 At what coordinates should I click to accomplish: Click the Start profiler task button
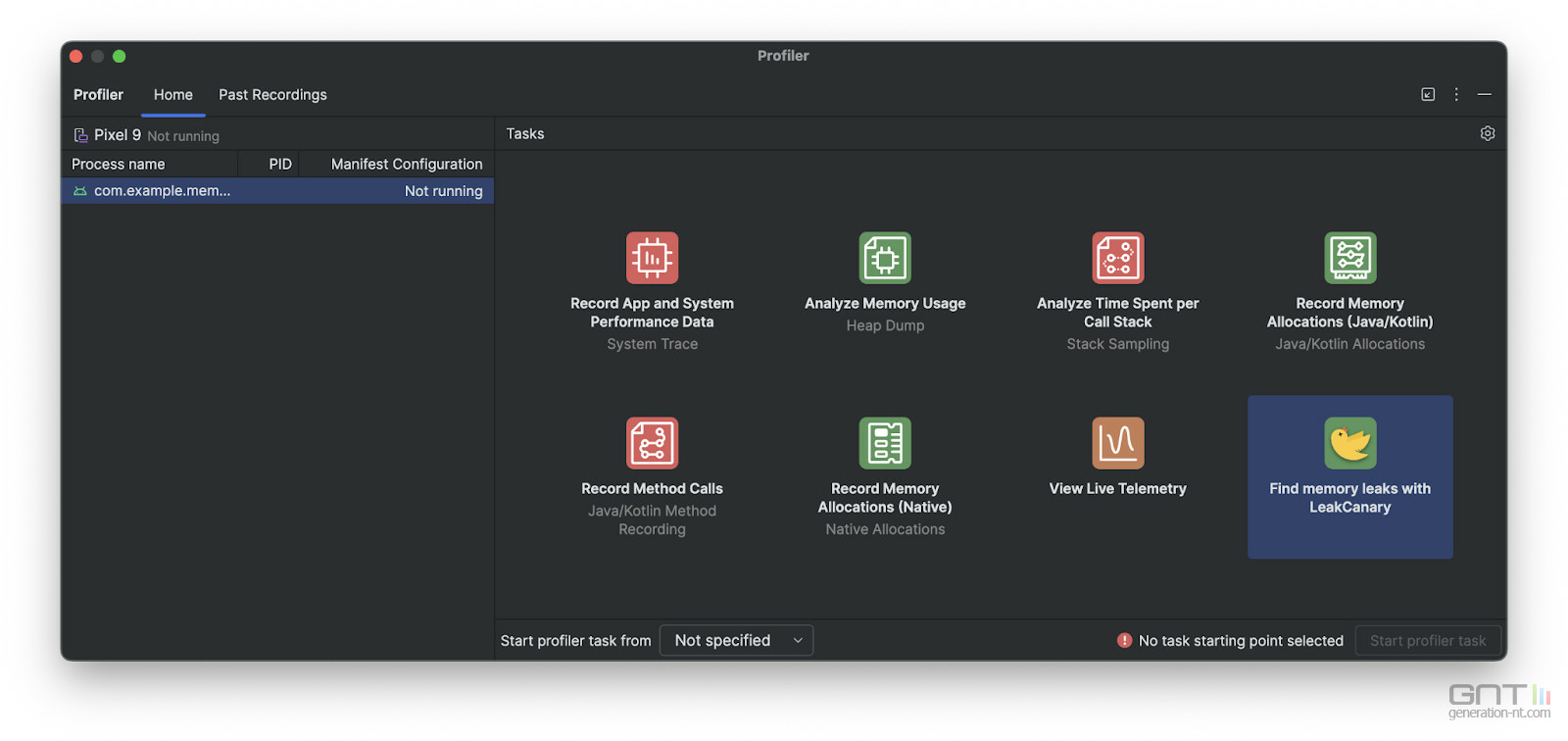(1427, 640)
